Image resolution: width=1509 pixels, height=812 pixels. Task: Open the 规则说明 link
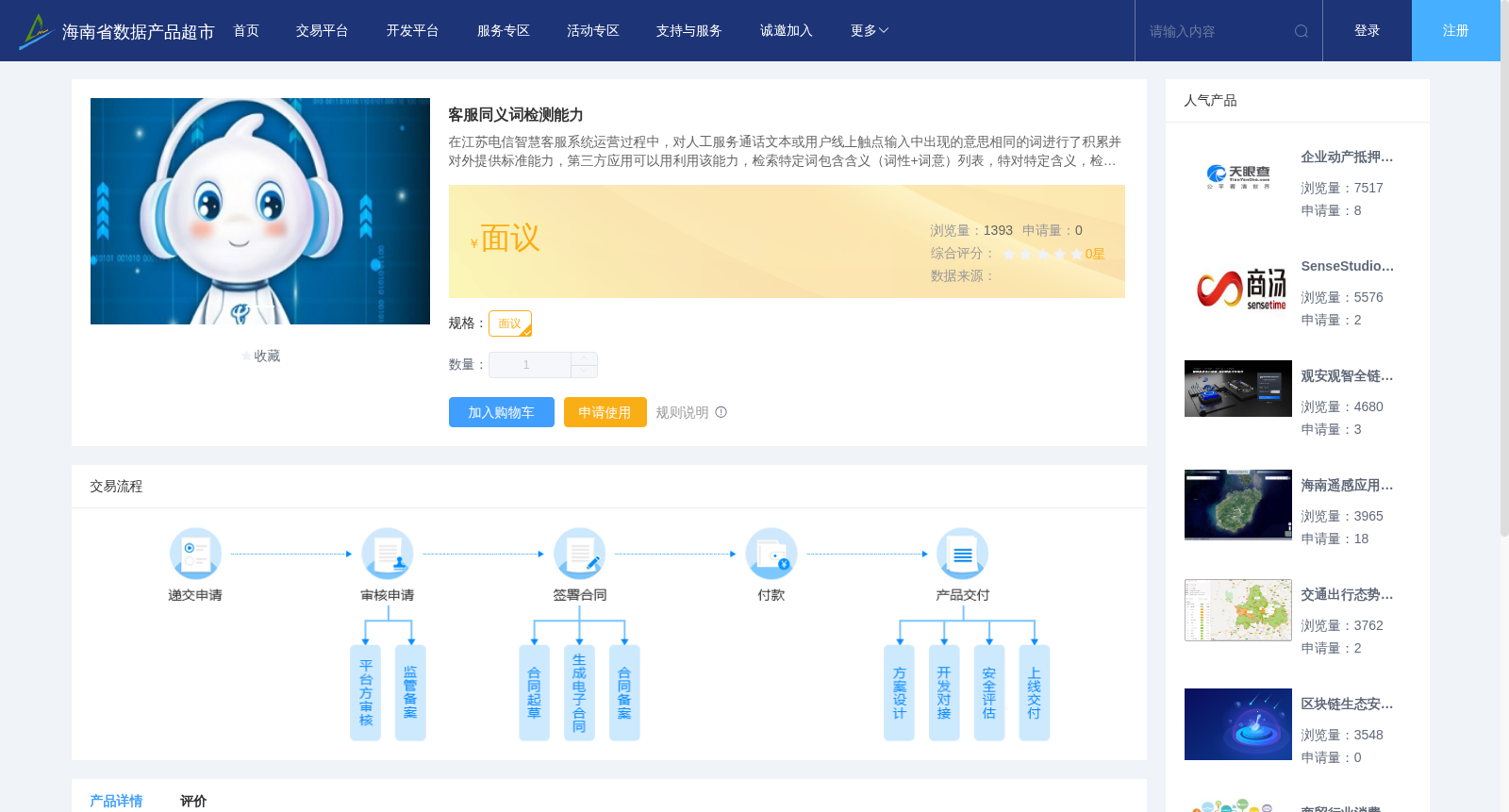pyautogui.click(x=682, y=412)
